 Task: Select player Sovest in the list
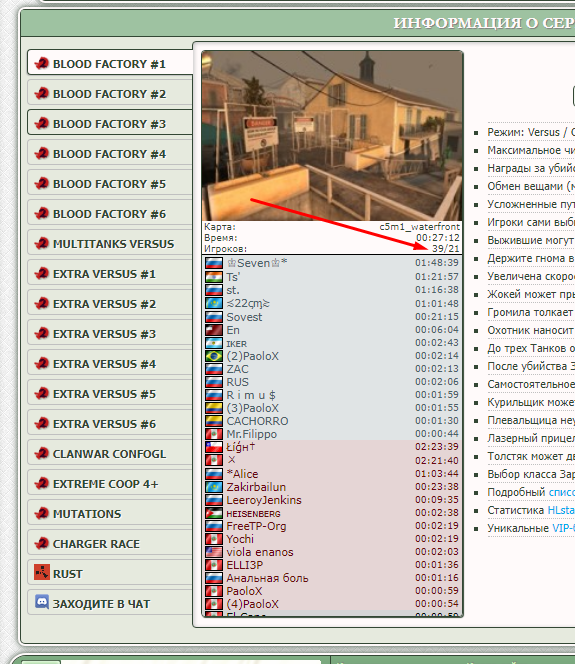point(332,317)
